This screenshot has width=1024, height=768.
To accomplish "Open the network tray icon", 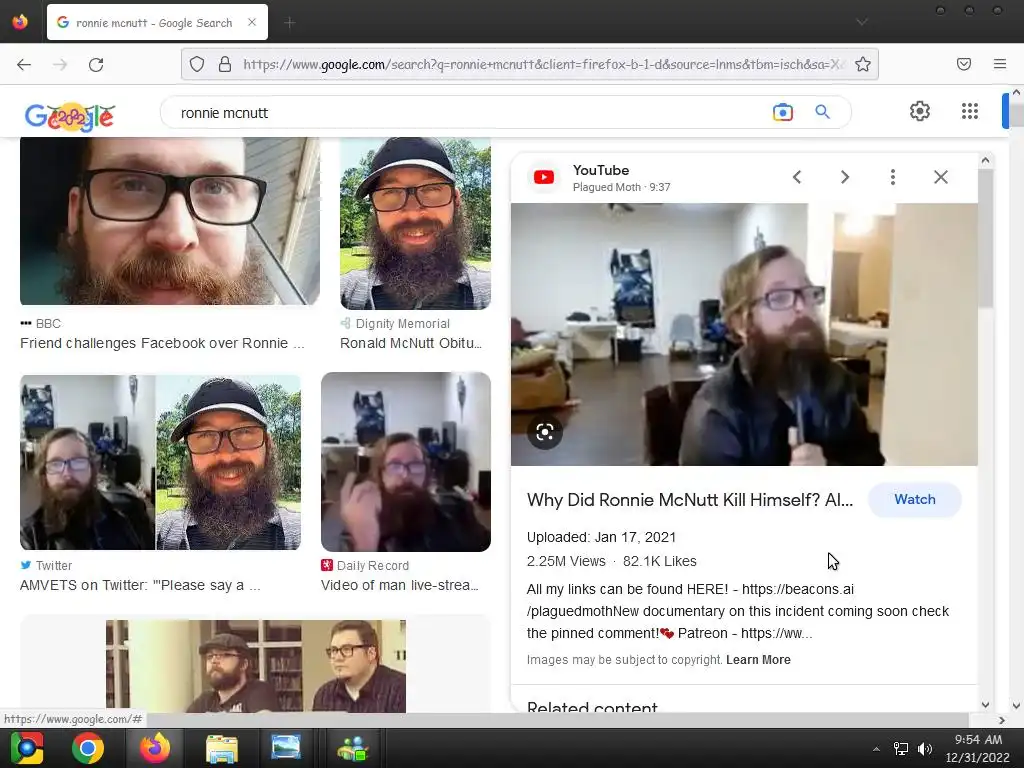I will (901, 749).
